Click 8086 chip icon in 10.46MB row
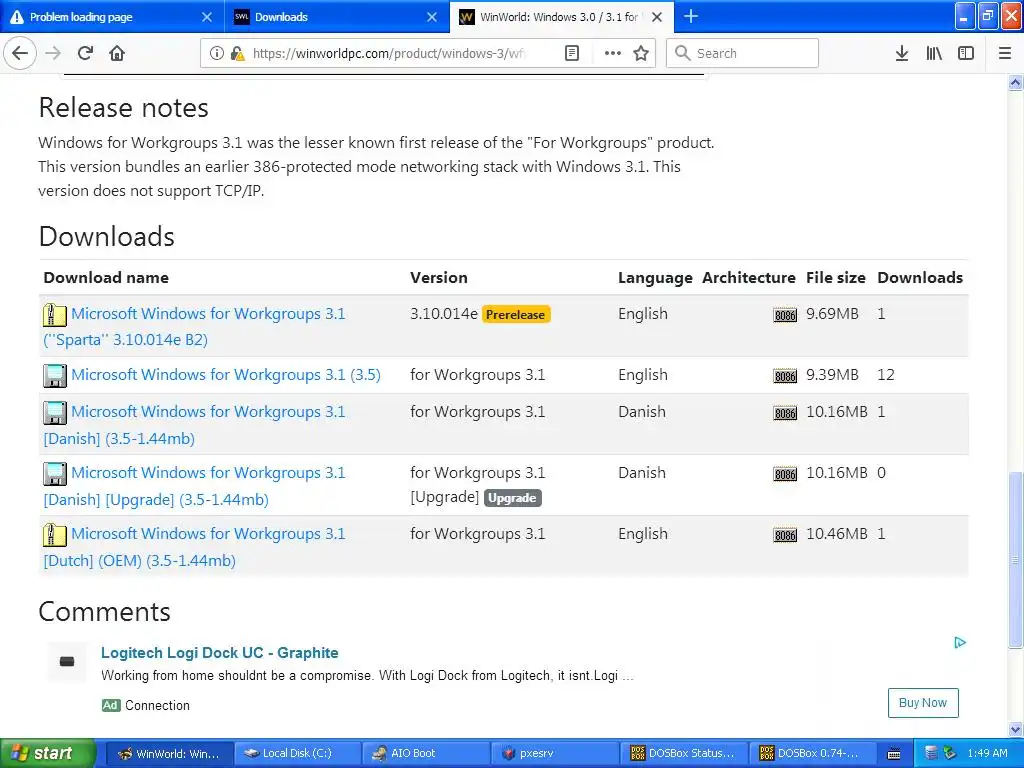Screen dimensions: 1024x768 point(784,536)
